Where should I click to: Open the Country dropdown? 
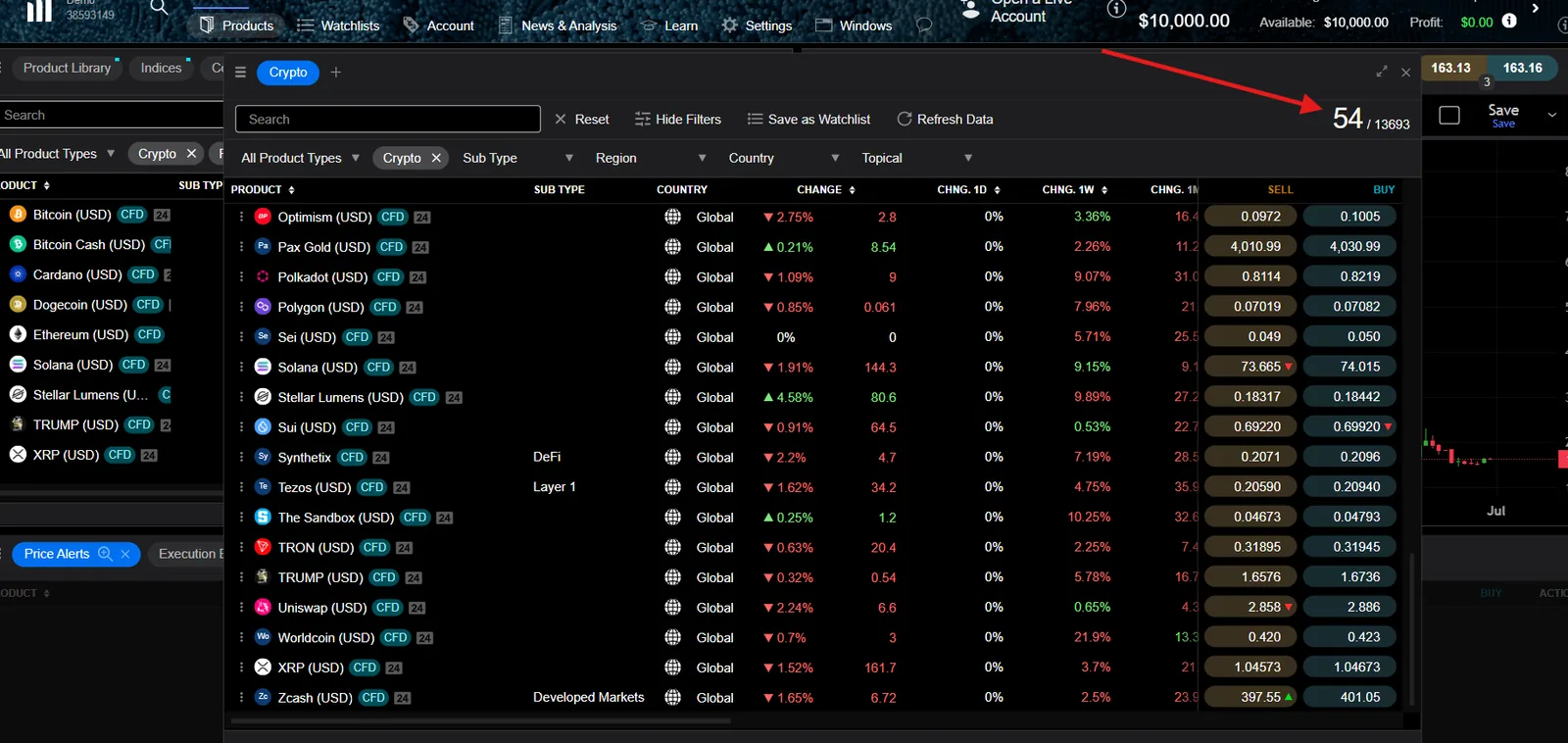coord(784,158)
